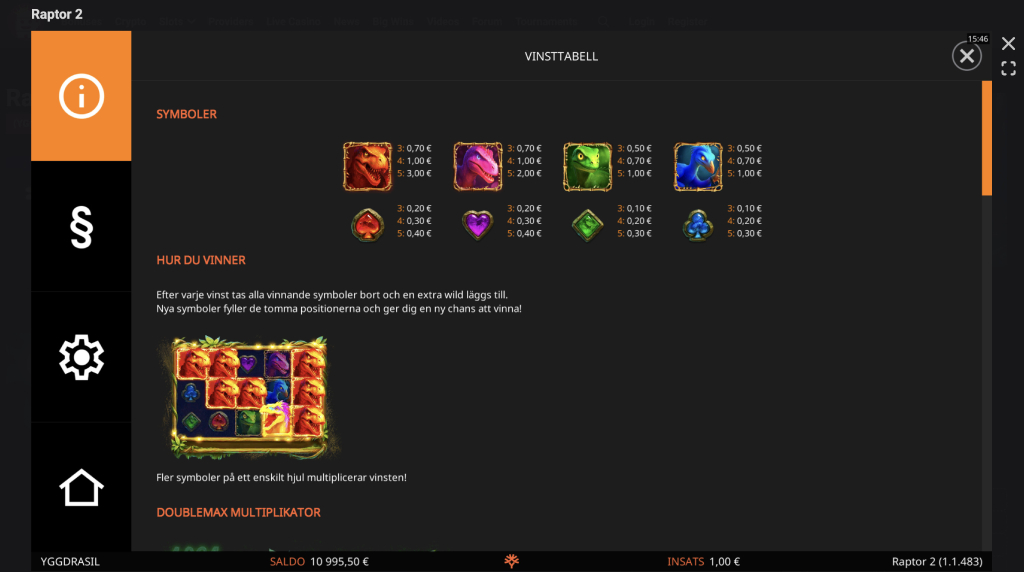Click the blue bird dinosaur symbol
Viewport: 1024px width, 572px height.
coord(698,167)
